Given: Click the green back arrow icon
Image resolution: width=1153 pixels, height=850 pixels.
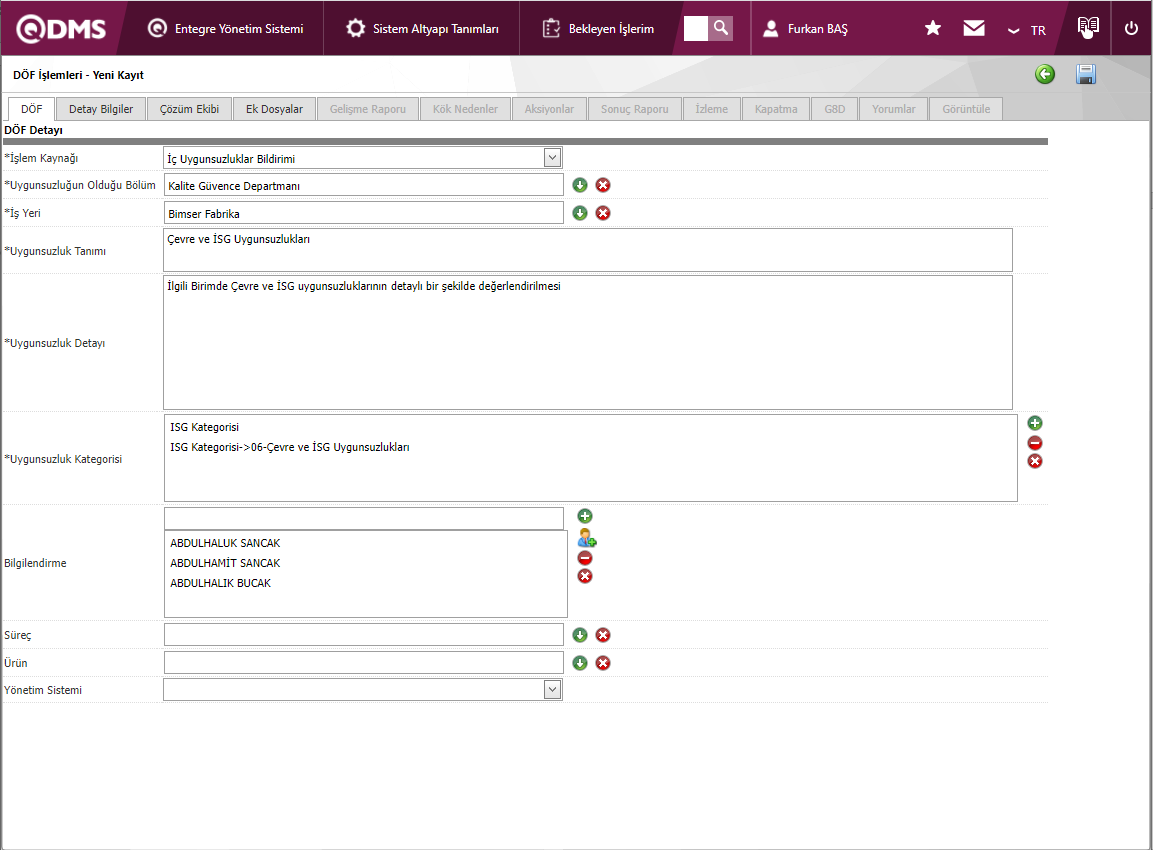Looking at the screenshot, I should [1045, 74].
